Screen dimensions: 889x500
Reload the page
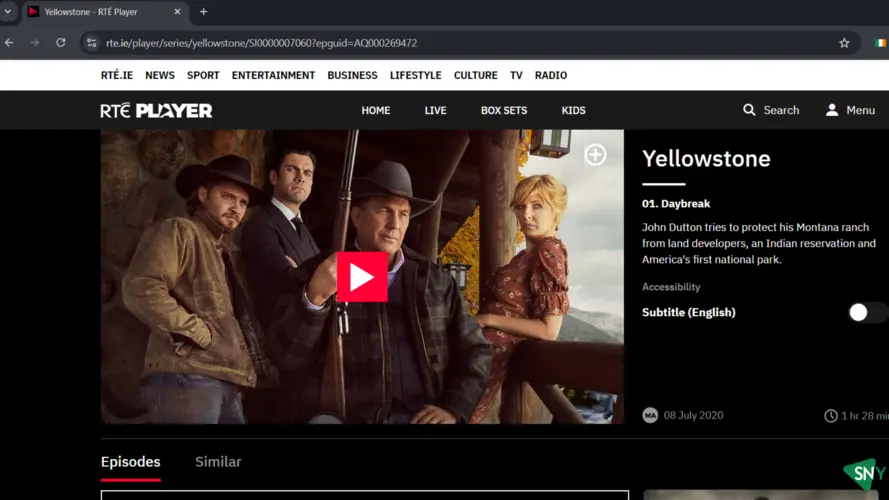click(61, 43)
